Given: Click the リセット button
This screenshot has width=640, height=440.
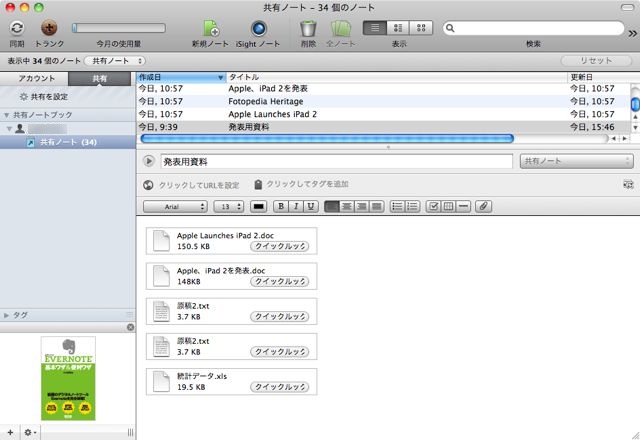Looking at the screenshot, I should [x=596, y=61].
